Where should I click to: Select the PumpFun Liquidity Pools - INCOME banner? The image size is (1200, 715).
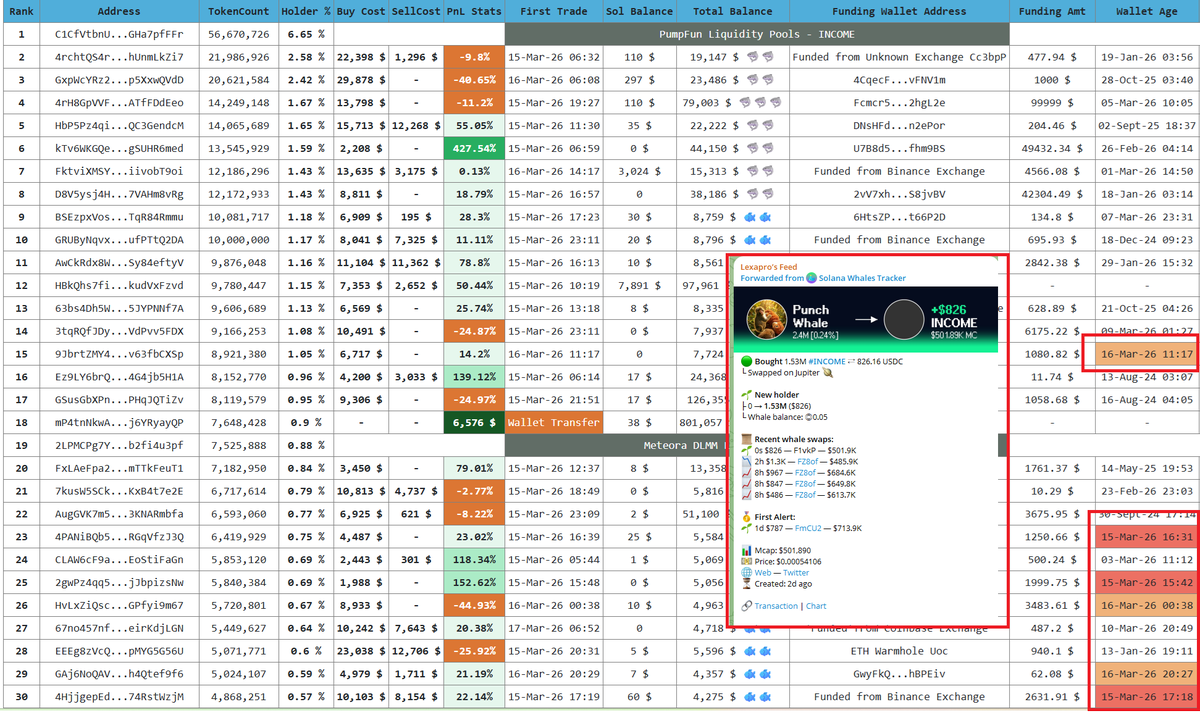(757, 34)
